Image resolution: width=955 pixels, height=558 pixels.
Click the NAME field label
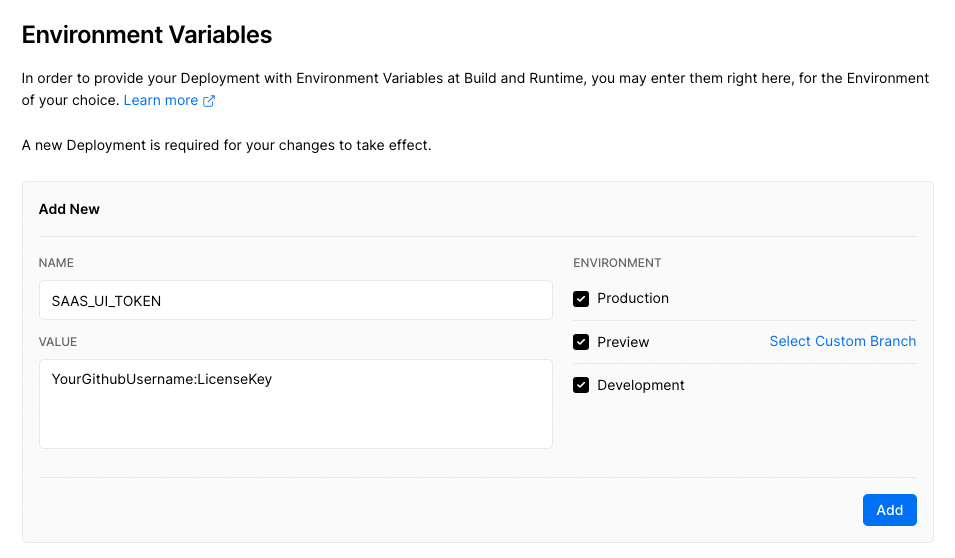(56, 263)
